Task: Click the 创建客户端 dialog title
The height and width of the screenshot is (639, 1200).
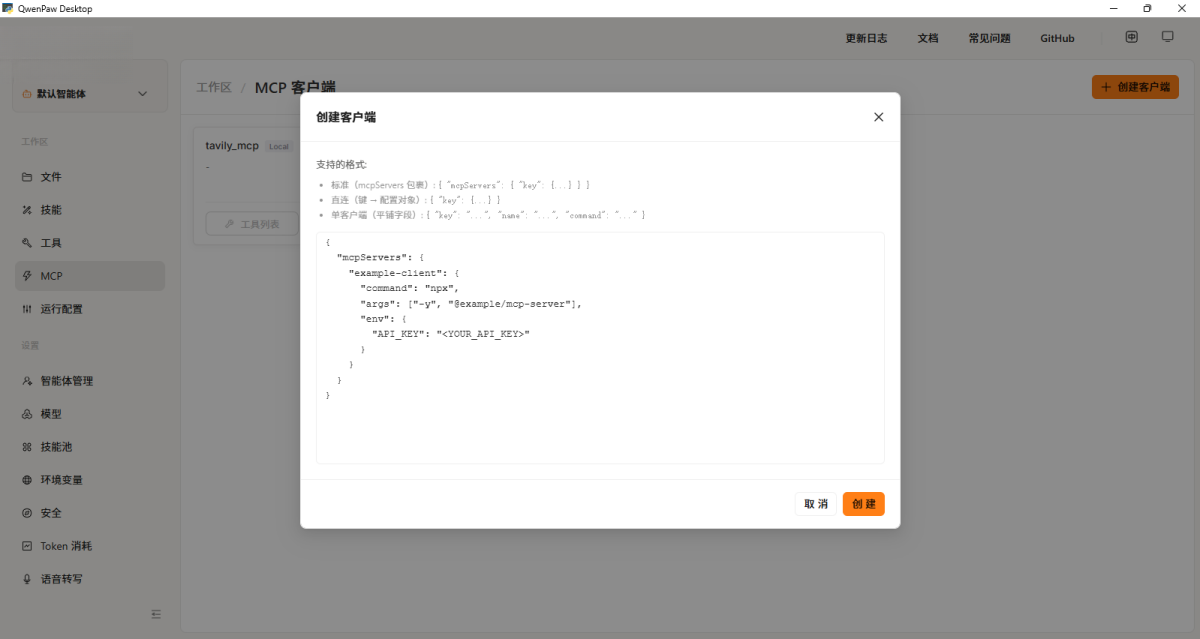Action: pyautogui.click(x=346, y=117)
